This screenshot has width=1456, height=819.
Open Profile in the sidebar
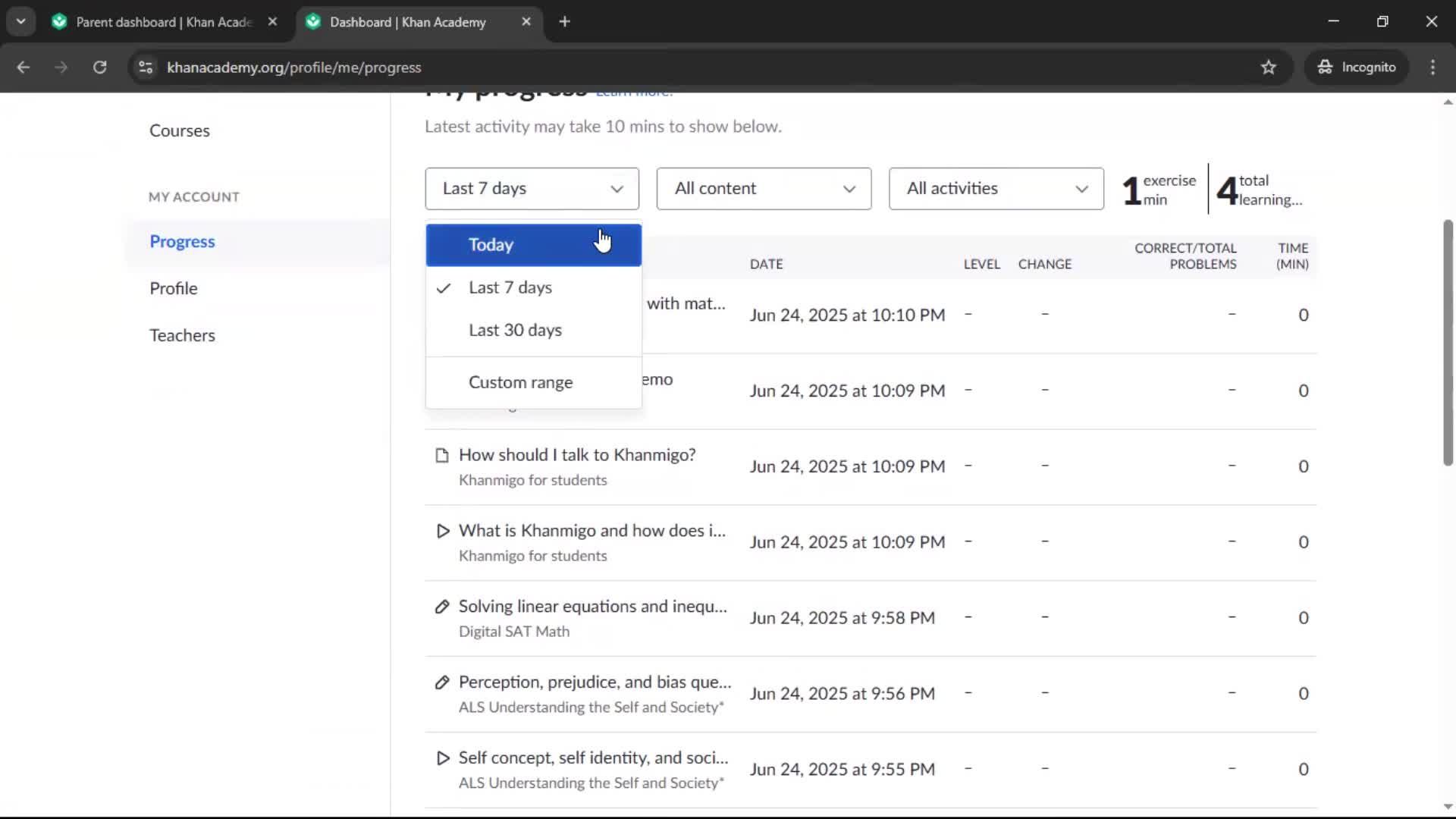(x=174, y=289)
